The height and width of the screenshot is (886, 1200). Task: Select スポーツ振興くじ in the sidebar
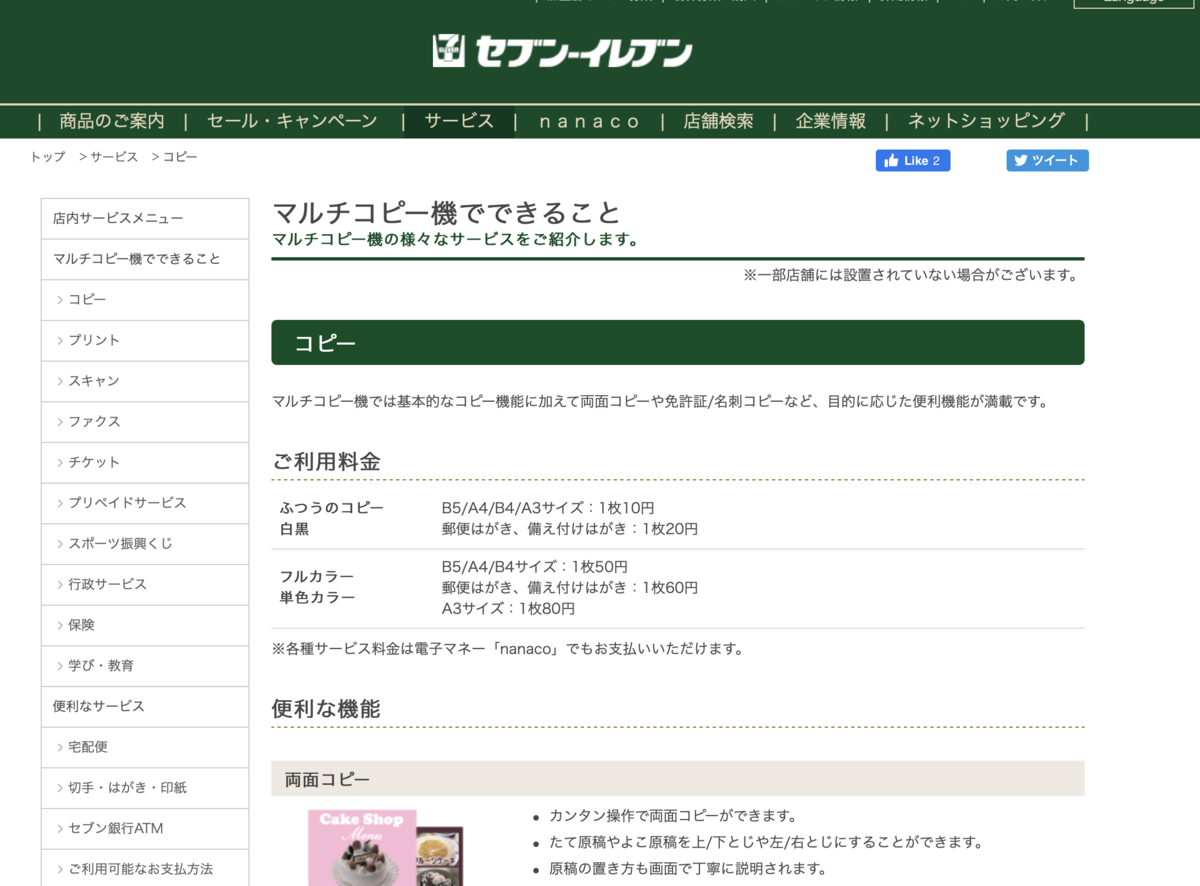pos(145,544)
